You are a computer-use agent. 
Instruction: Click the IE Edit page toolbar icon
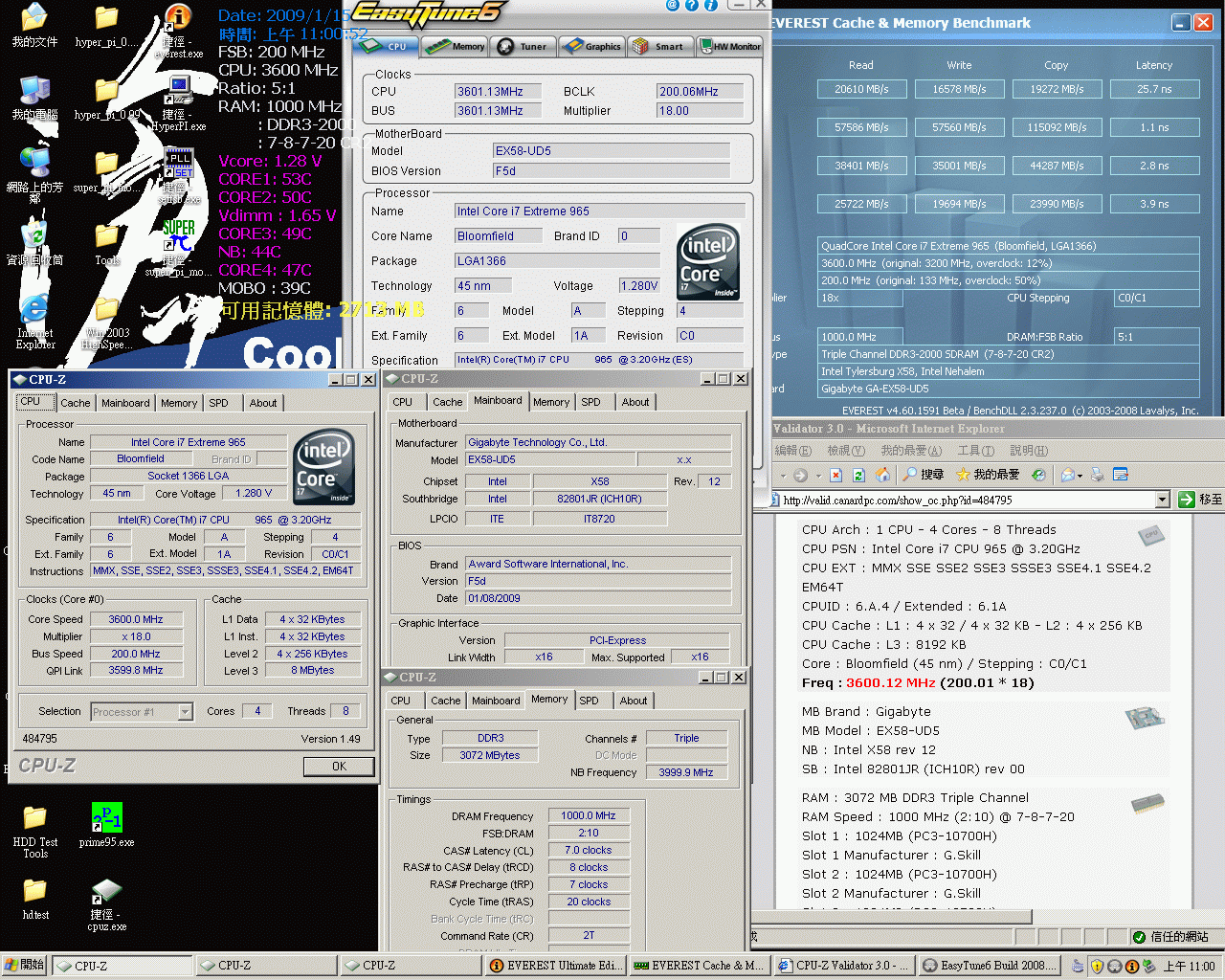(1121, 475)
